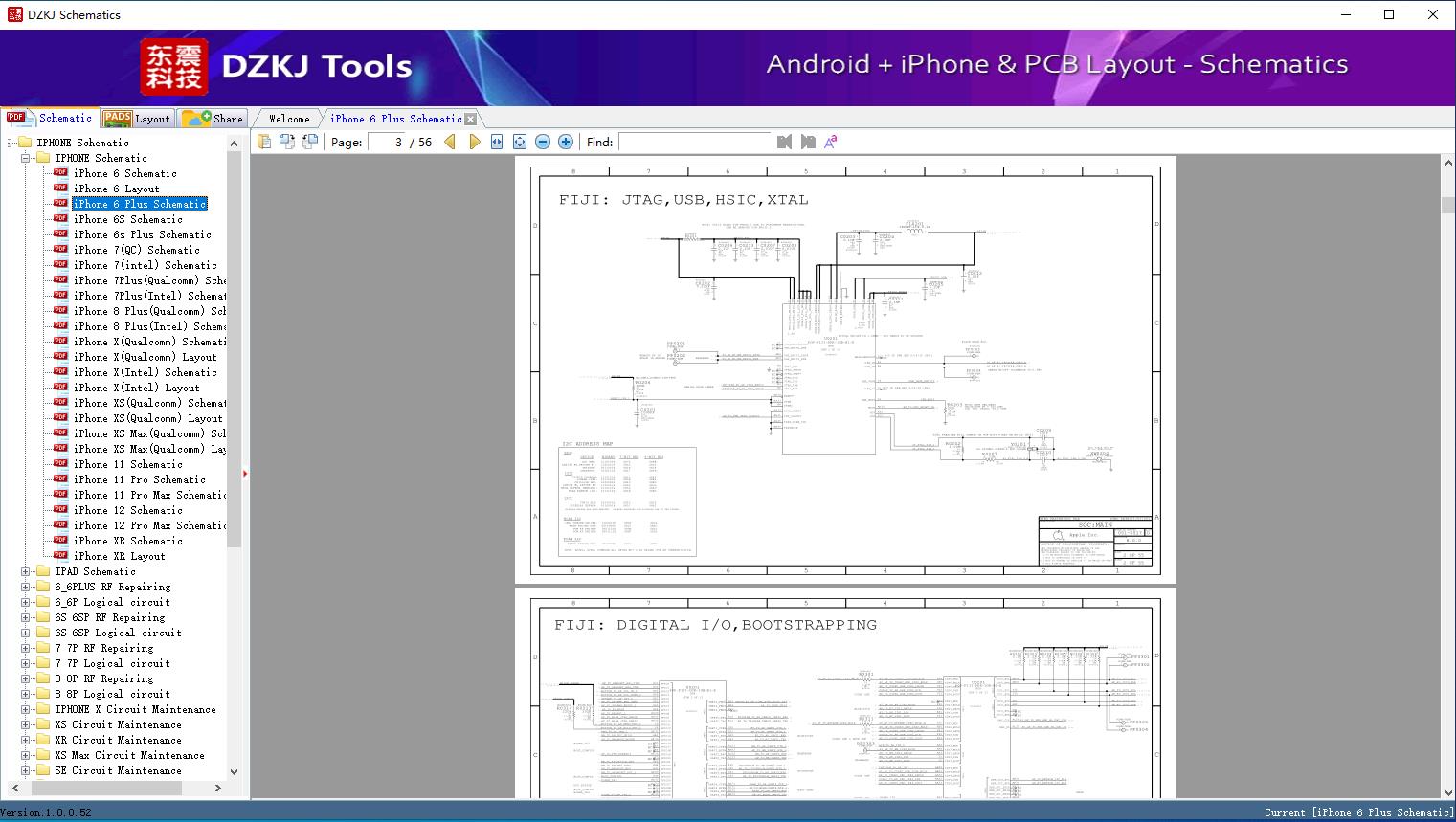Screen dimensions: 1456x822
Task: Zoom out with the minus icon
Action: click(543, 142)
